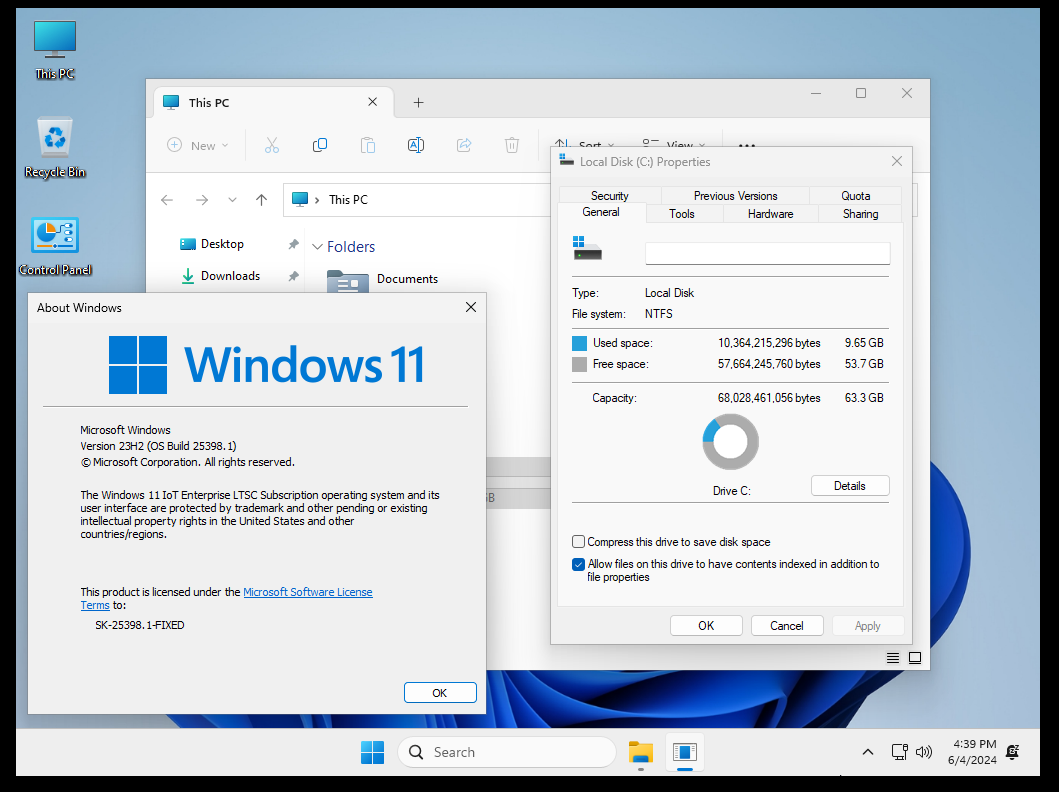Click the breadcrumb chevron before This PC
Image resolution: width=1059 pixels, height=792 pixels.
point(317,200)
